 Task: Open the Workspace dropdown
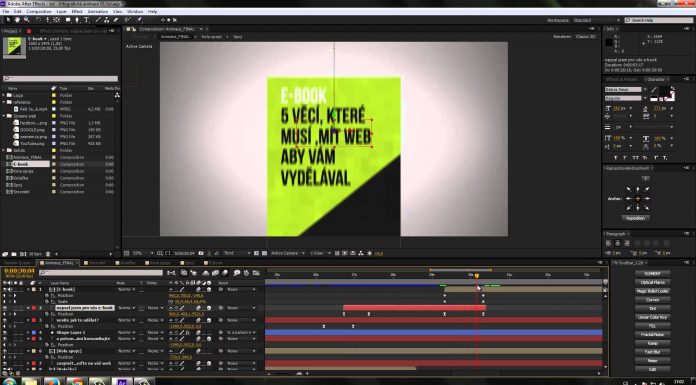(x=597, y=20)
